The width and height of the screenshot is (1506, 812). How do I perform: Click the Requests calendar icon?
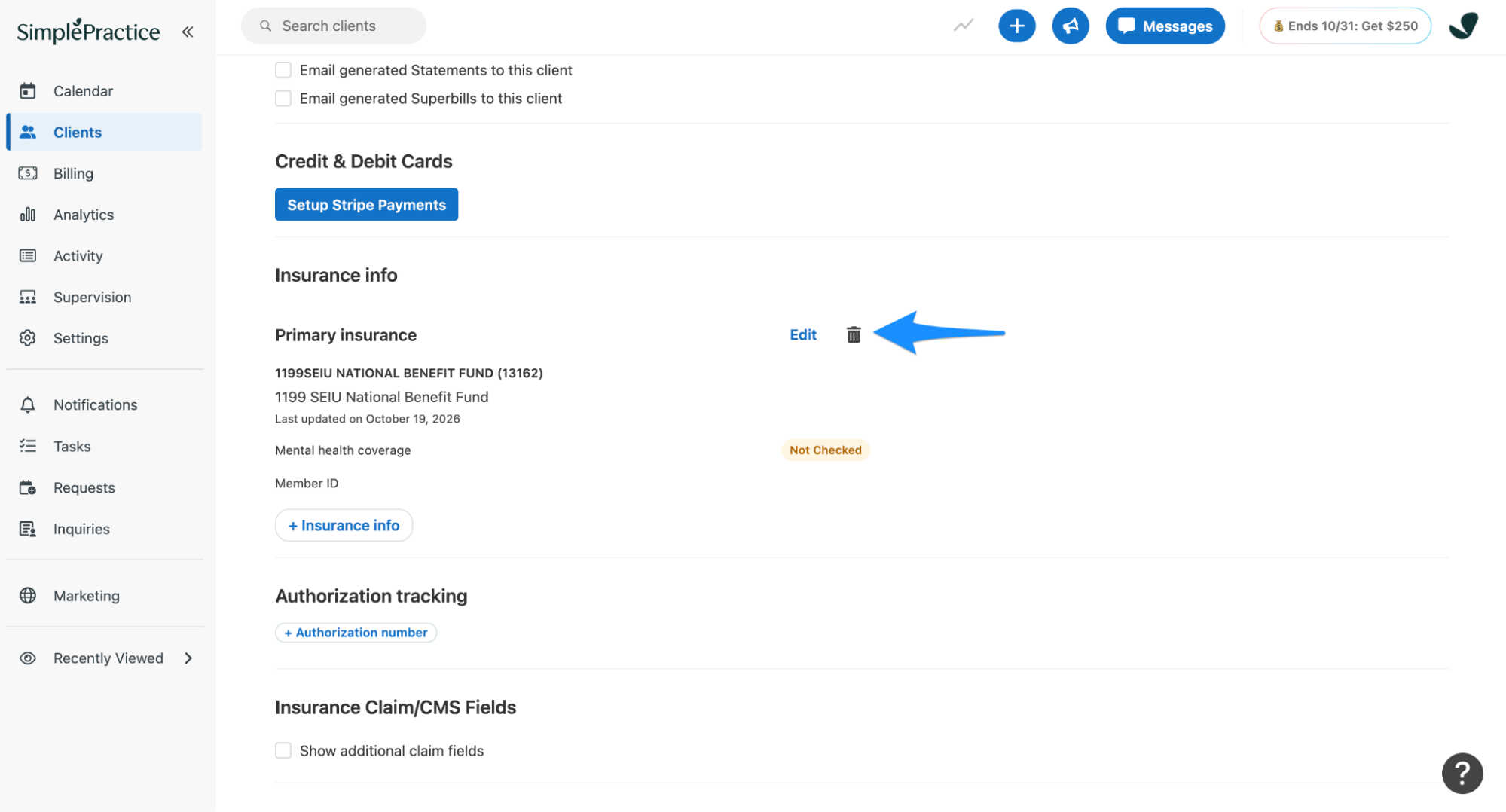point(28,488)
